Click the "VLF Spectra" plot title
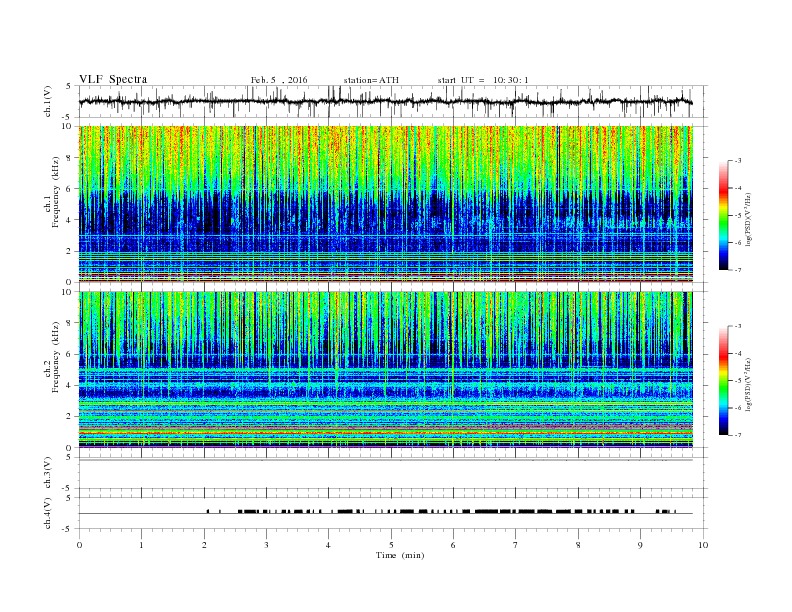Screen dimensions: 792x612 tap(113, 79)
